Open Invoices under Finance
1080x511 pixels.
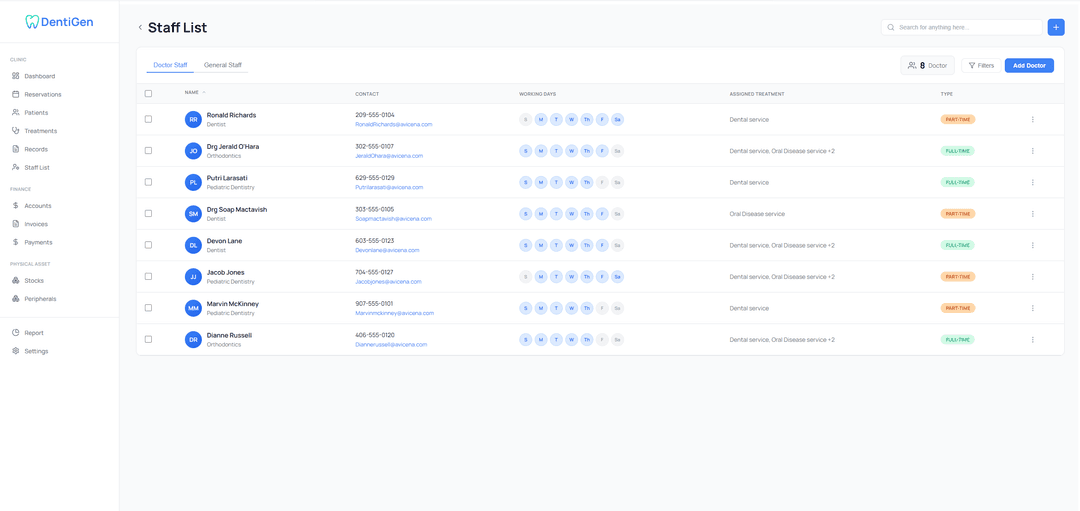click(30, 224)
